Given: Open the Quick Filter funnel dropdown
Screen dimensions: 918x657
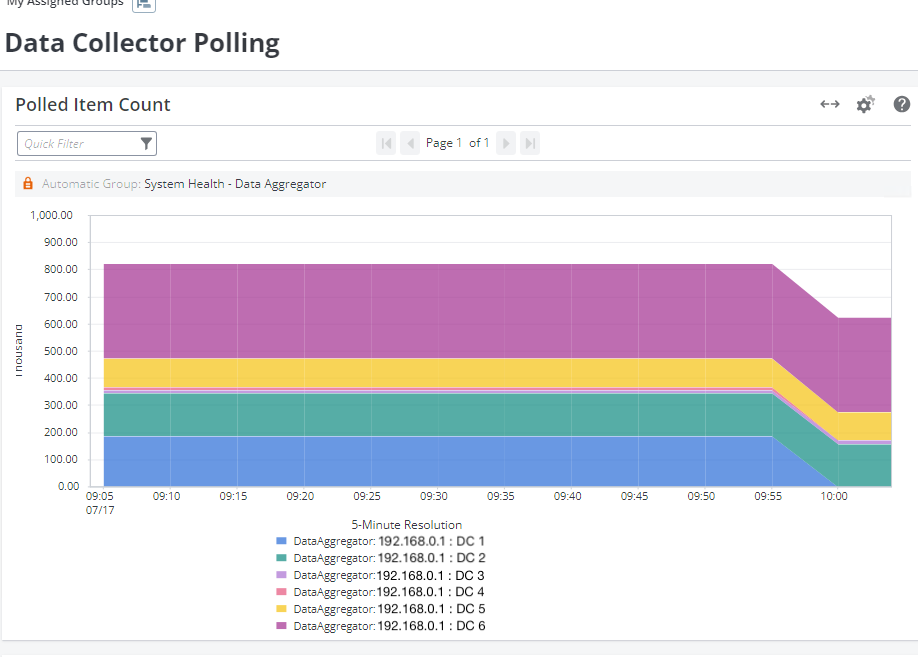Looking at the screenshot, I should coord(146,144).
